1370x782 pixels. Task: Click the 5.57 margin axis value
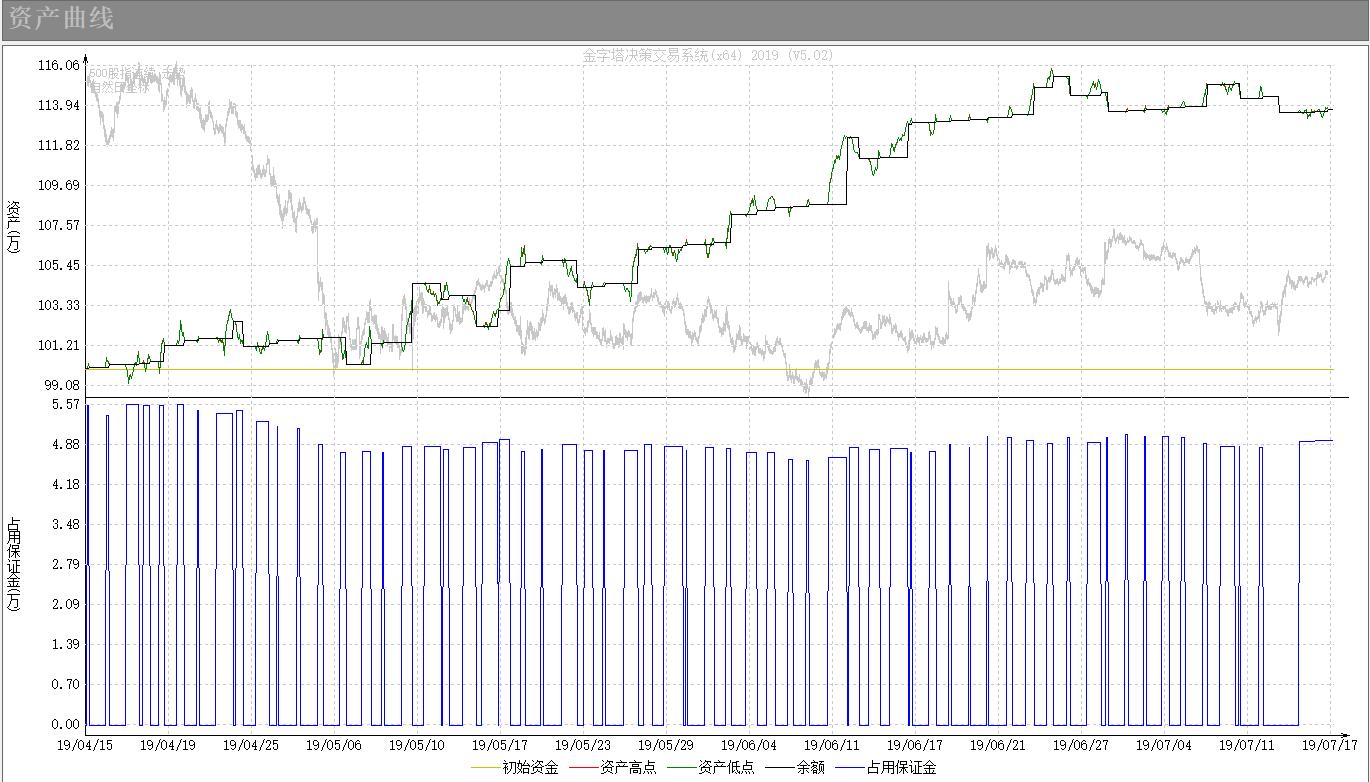click(66, 404)
